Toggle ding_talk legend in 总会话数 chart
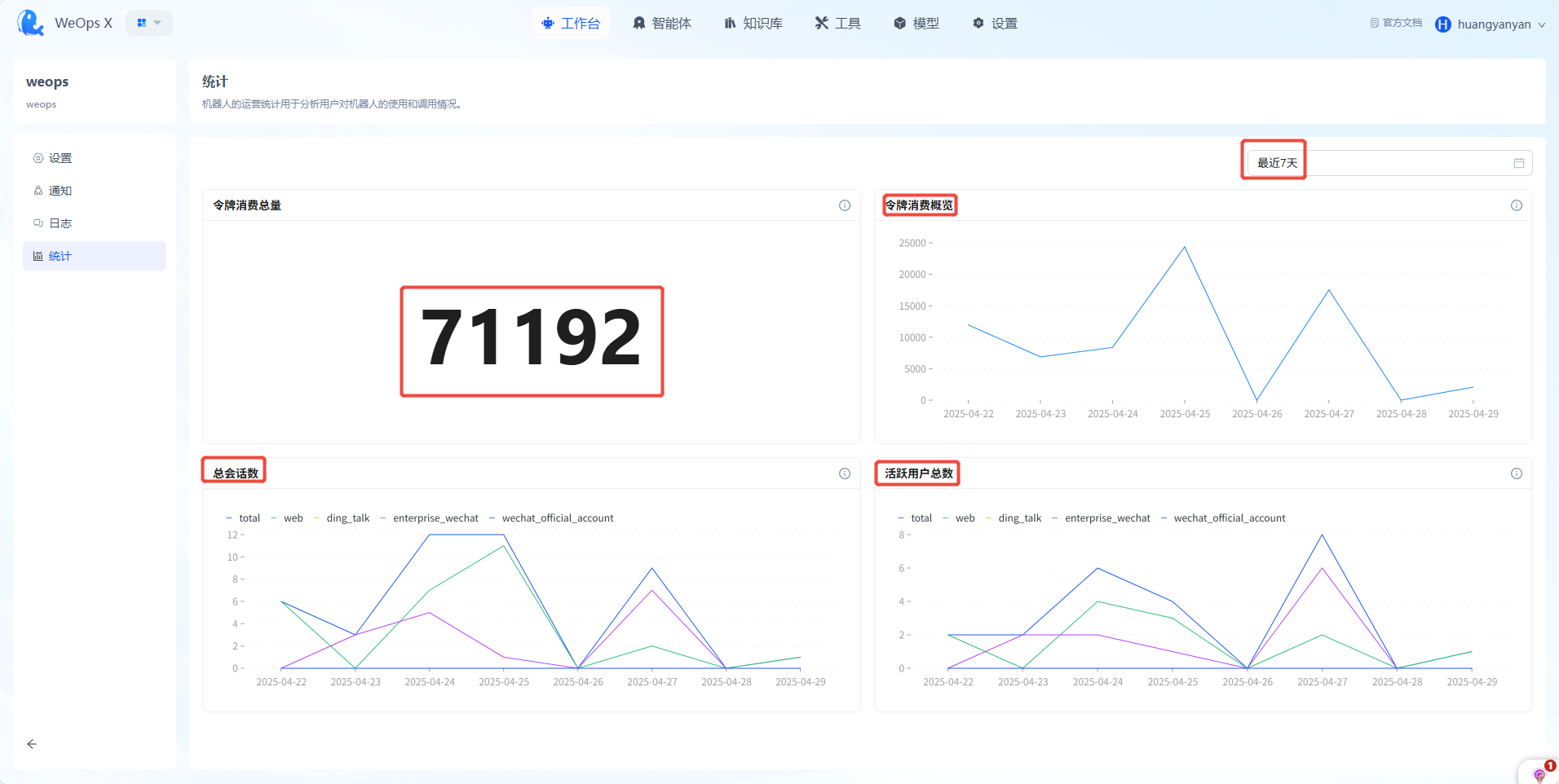Screen dimensions: 1559x784 342,518
